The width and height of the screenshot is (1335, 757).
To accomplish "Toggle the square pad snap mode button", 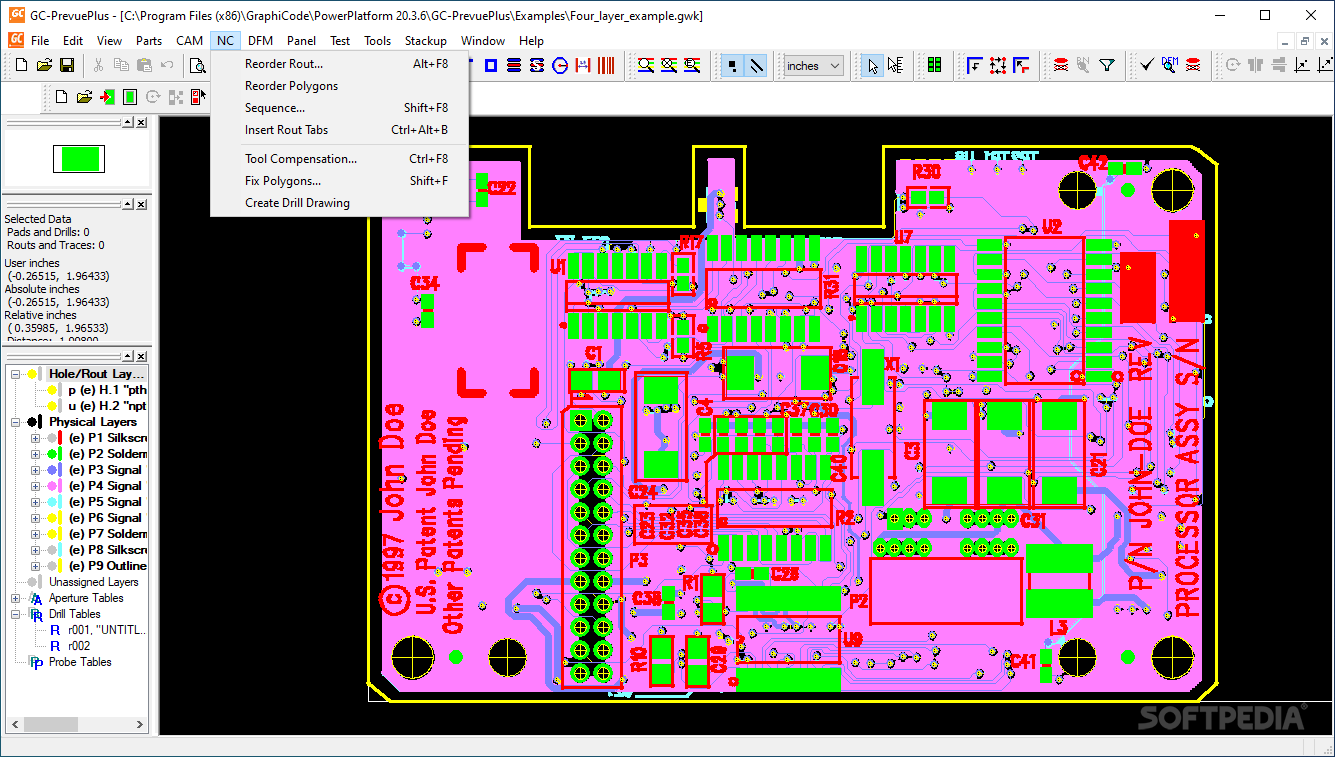I will [732, 66].
